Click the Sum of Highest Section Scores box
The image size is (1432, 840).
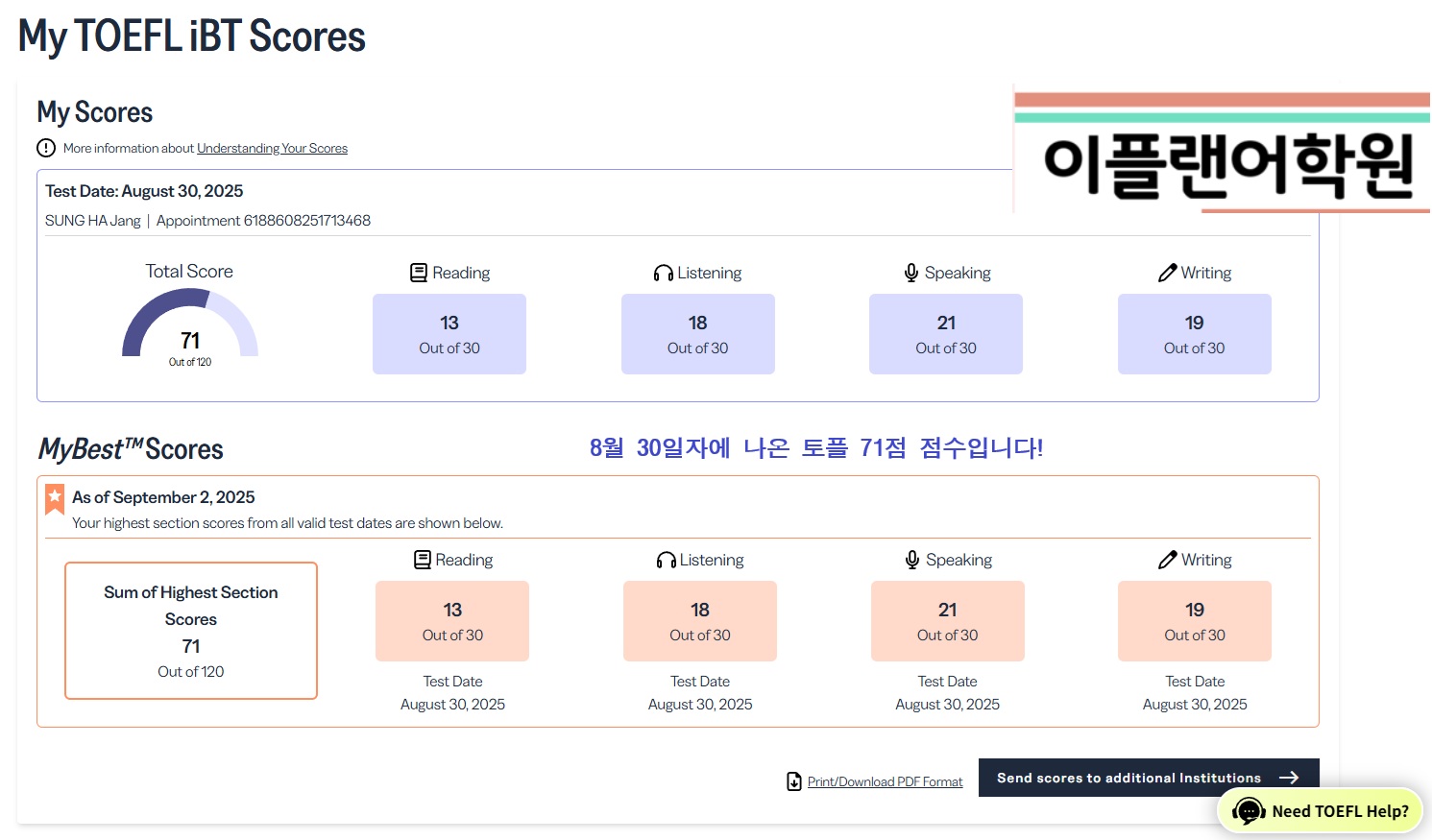pos(191,631)
